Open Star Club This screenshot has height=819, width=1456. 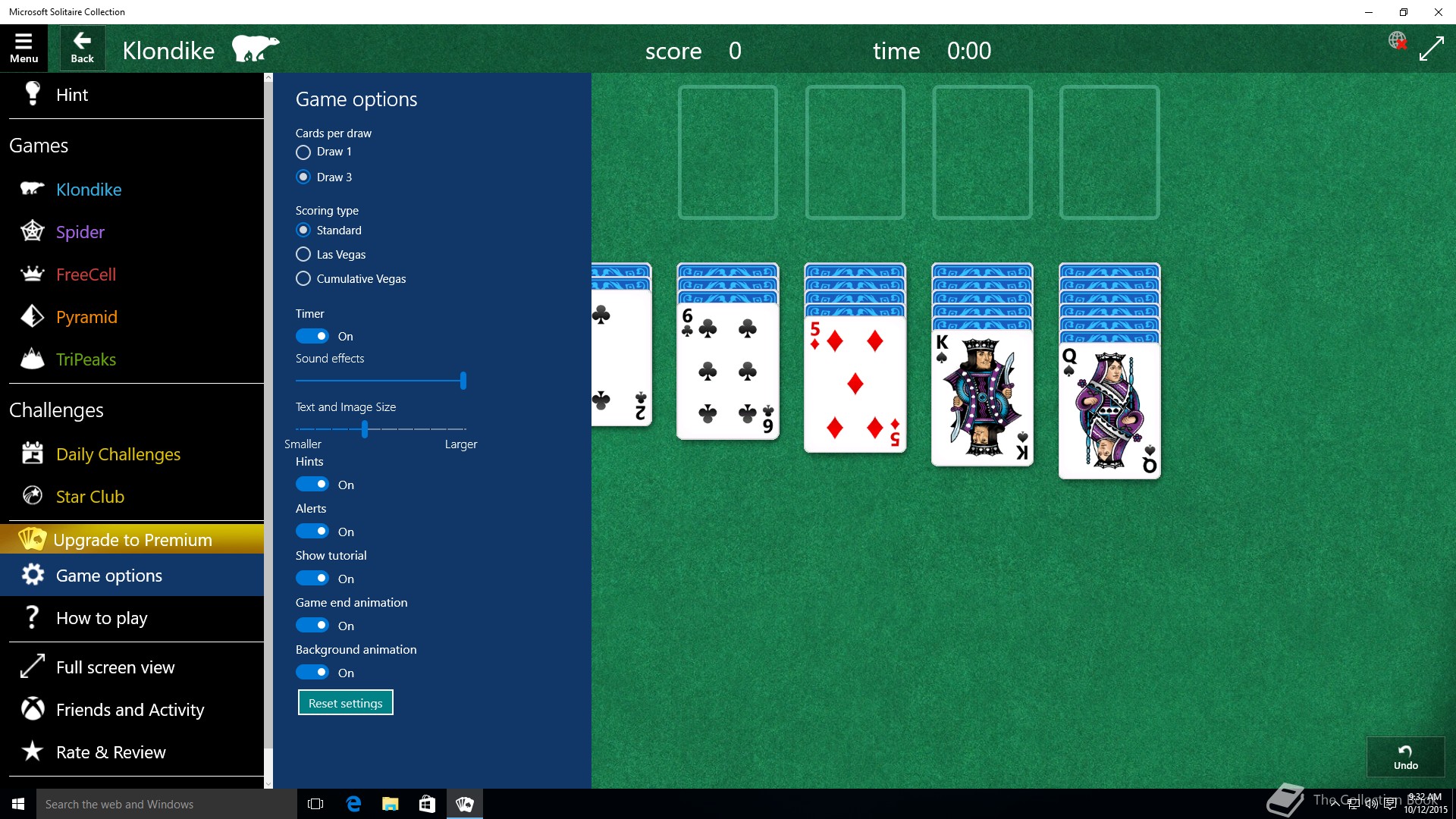pyautogui.click(x=132, y=497)
